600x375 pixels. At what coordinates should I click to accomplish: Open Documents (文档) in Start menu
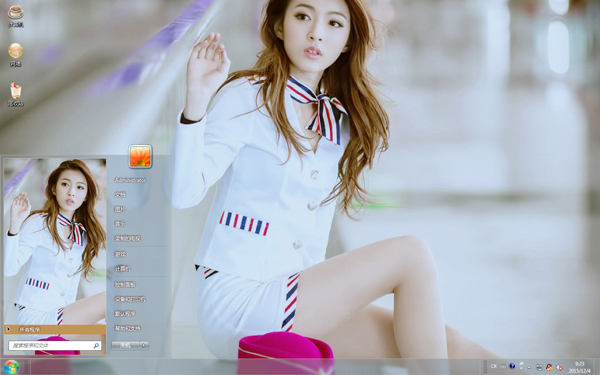(120, 194)
